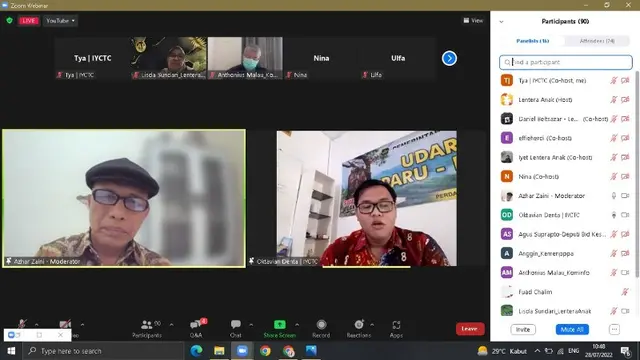The width and height of the screenshot is (640, 360).
Task: Click the green Share Screen button
Action: click(x=280, y=329)
